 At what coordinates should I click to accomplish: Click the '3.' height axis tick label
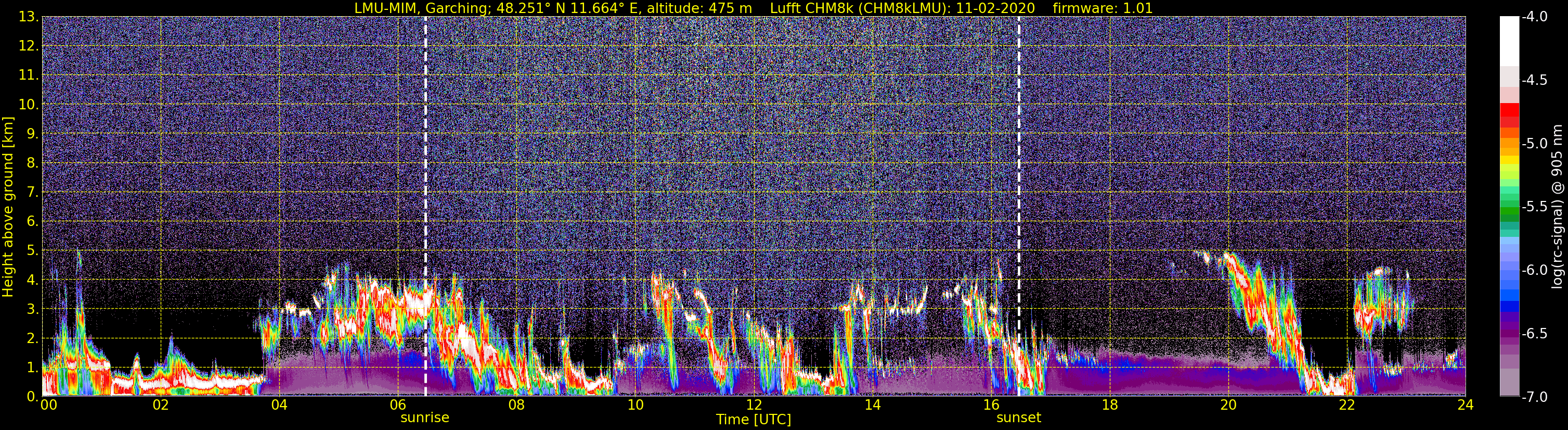(x=32, y=309)
